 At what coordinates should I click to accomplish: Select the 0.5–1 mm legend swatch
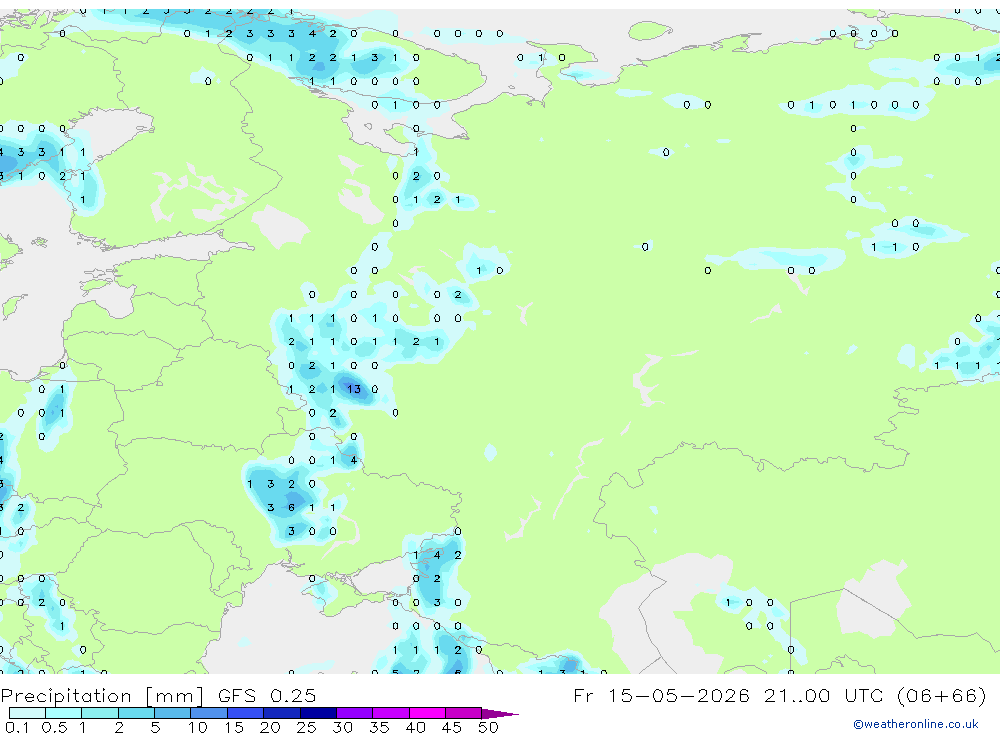63,713
